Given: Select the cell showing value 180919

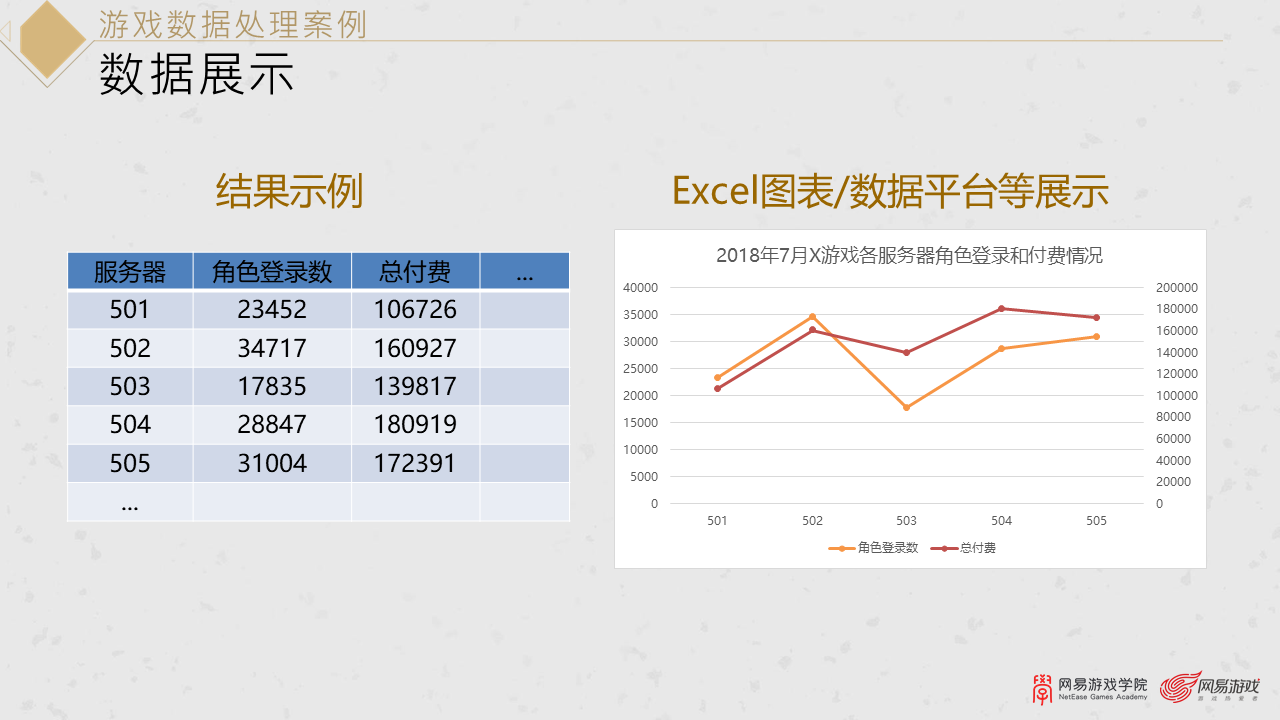Looking at the screenshot, I should click(415, 424).
